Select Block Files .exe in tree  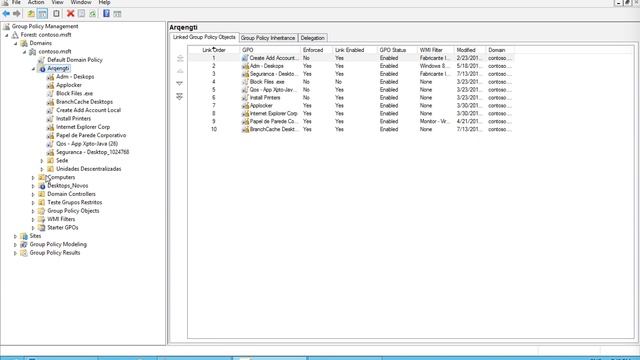(x=74, y=93)
